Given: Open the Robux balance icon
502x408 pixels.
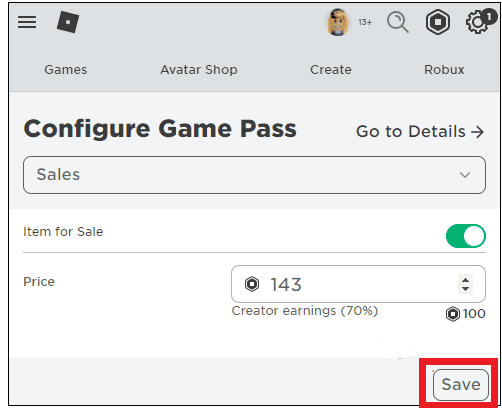Looking at the screenshot, I should coord(438,22).
